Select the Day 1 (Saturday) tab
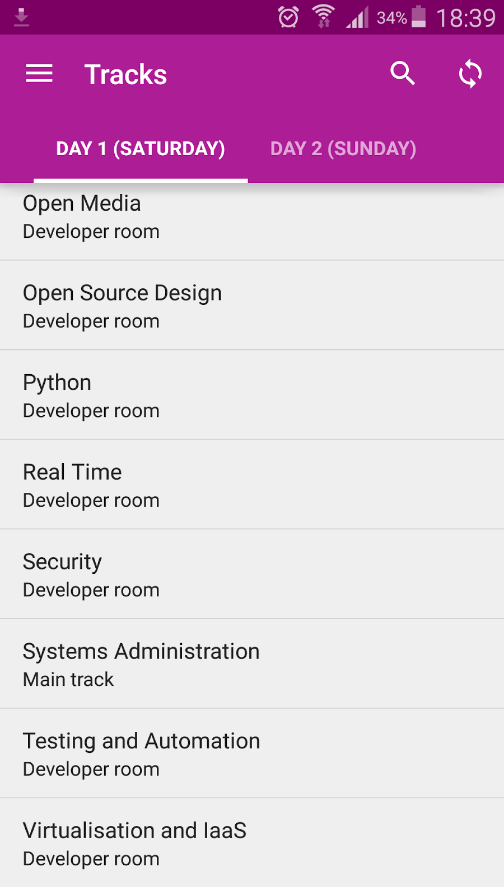 (140, 149)
